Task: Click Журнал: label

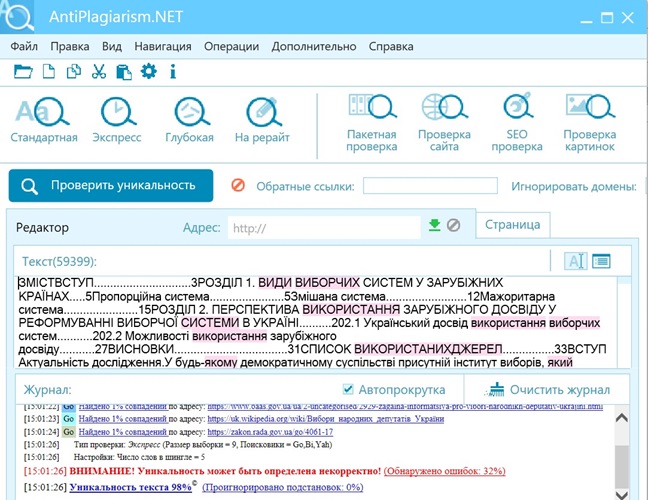Action: 47,390
